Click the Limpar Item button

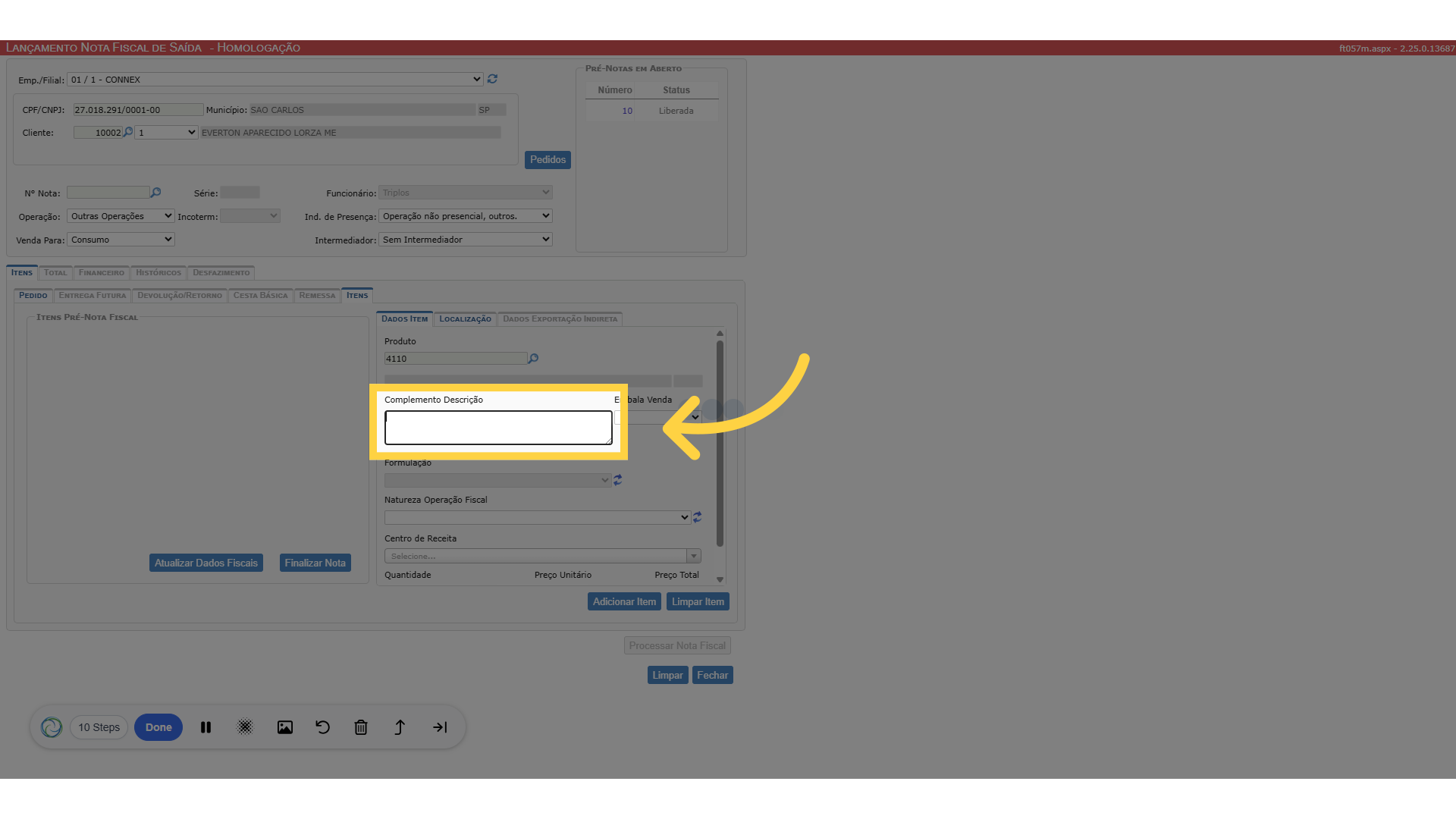(698, 601)
